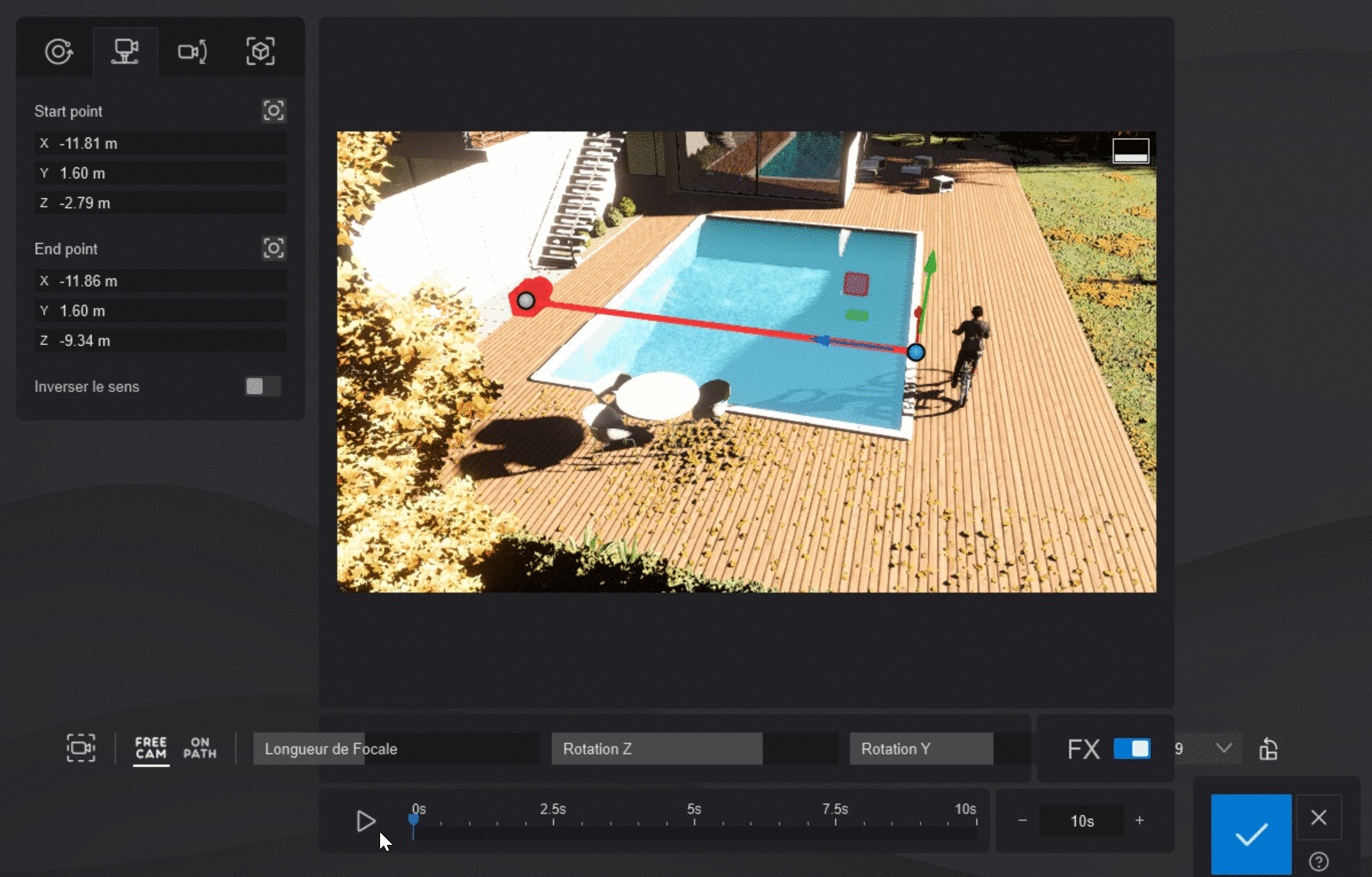
Task: Pick Start point target icon
Action: (274, 111)
